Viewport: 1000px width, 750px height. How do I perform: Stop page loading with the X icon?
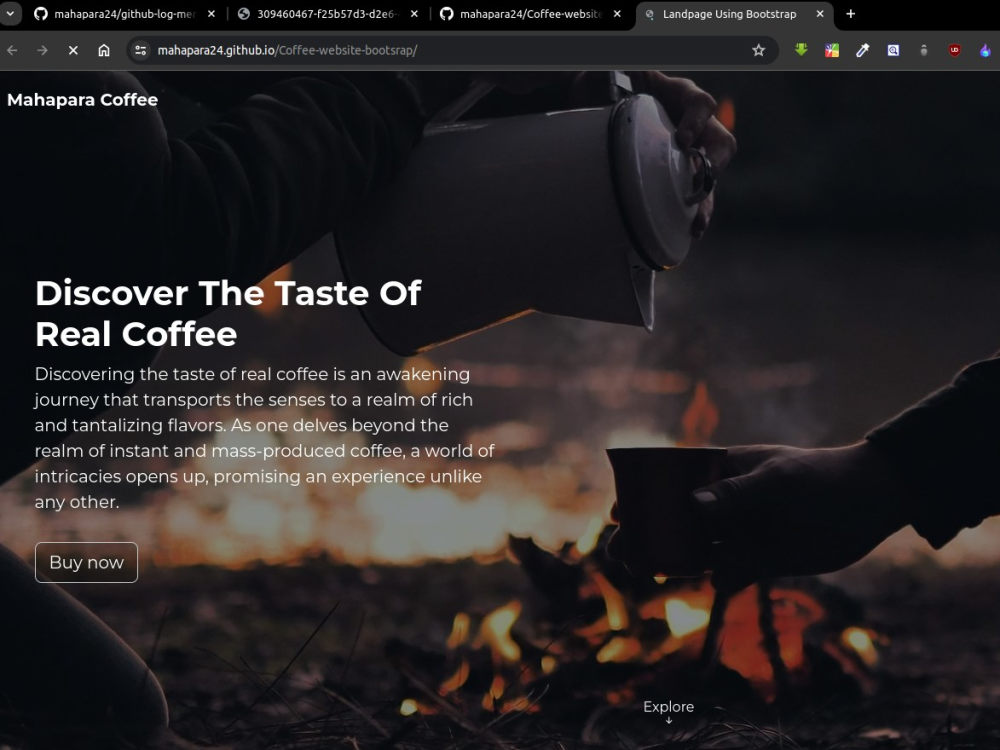[72, 50]
